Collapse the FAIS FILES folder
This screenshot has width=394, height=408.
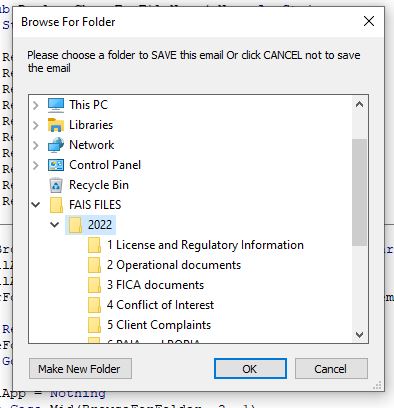[x=36, y=205]
